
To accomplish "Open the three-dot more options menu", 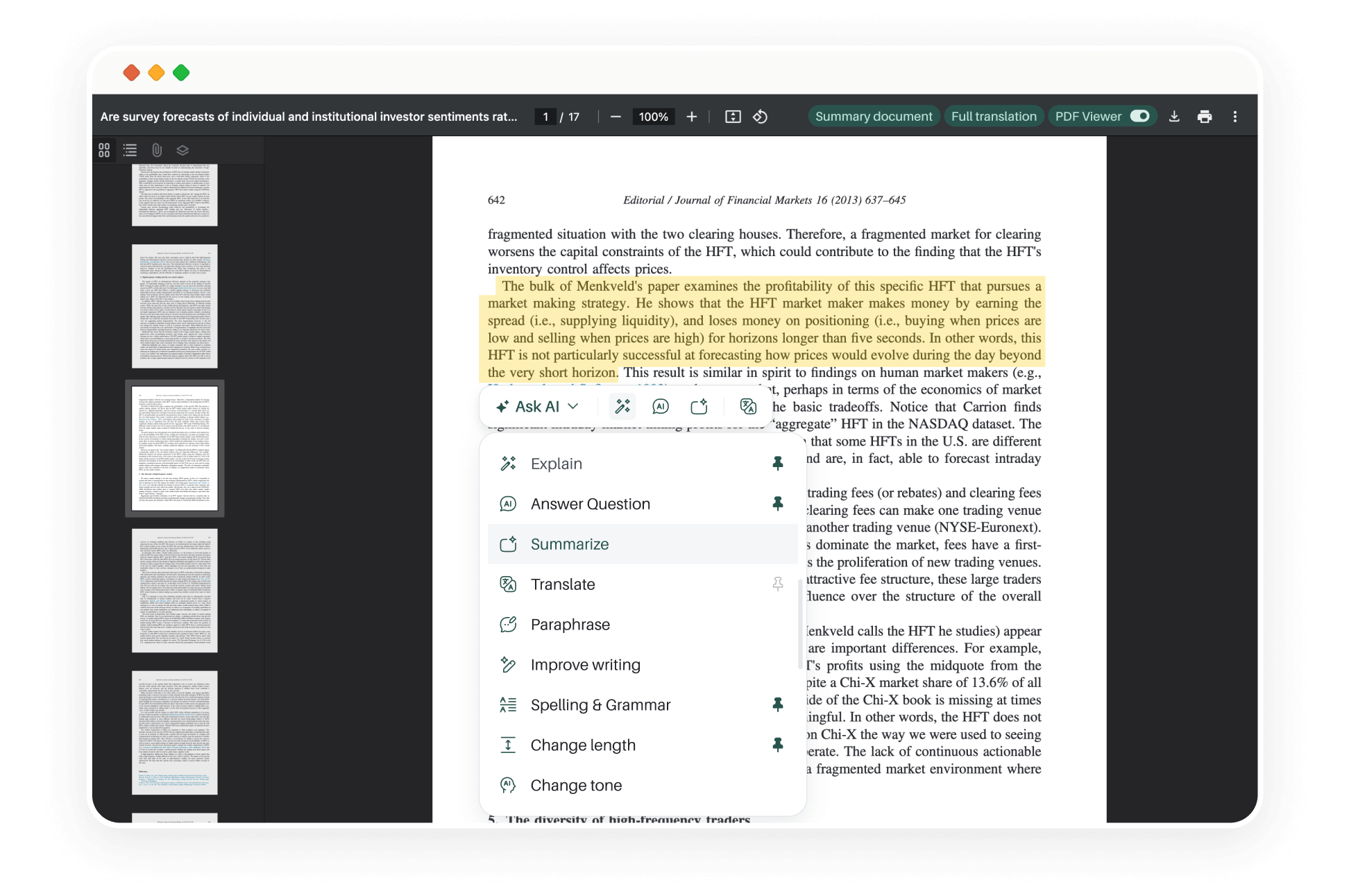I will point(1235,117).
